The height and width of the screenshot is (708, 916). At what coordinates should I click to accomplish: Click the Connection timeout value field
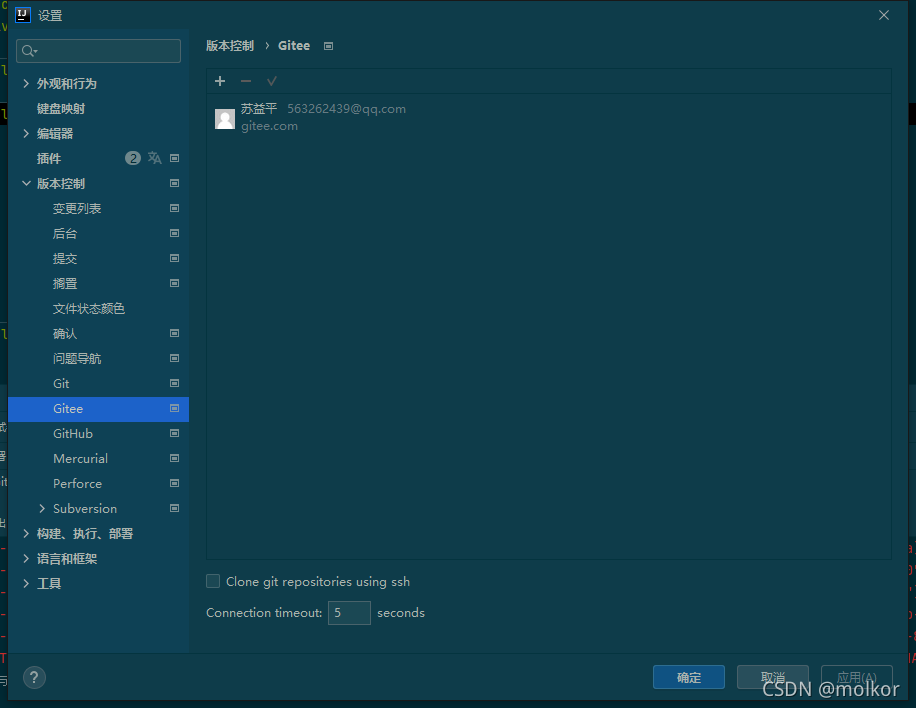point(349,613)
